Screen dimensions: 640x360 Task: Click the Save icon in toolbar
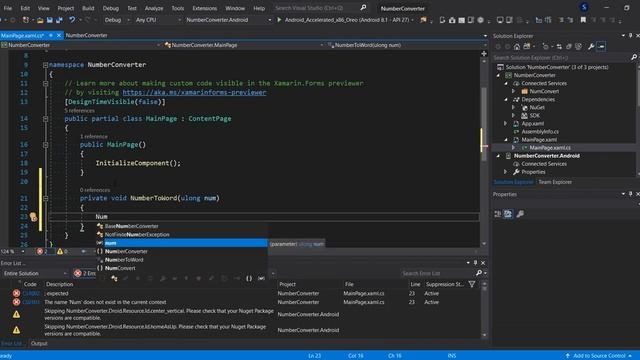tap(49, 20)
